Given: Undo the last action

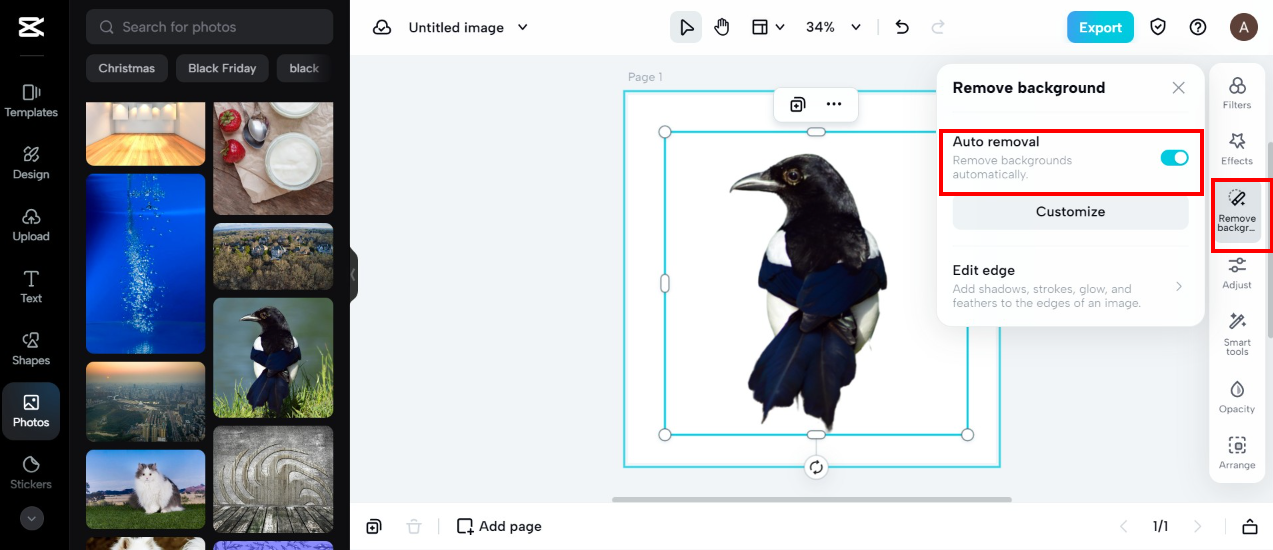Looking at the screenshot, I should tap(902, 27).
